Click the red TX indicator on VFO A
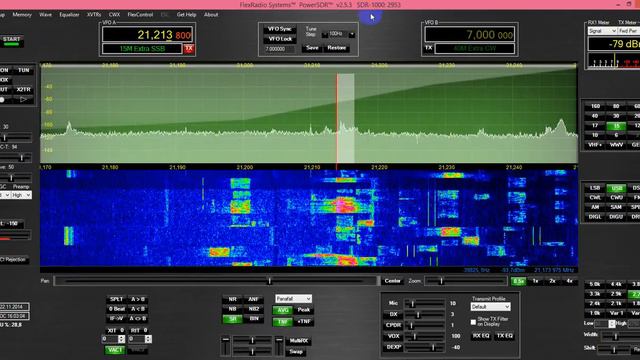 tap(189, 49)
